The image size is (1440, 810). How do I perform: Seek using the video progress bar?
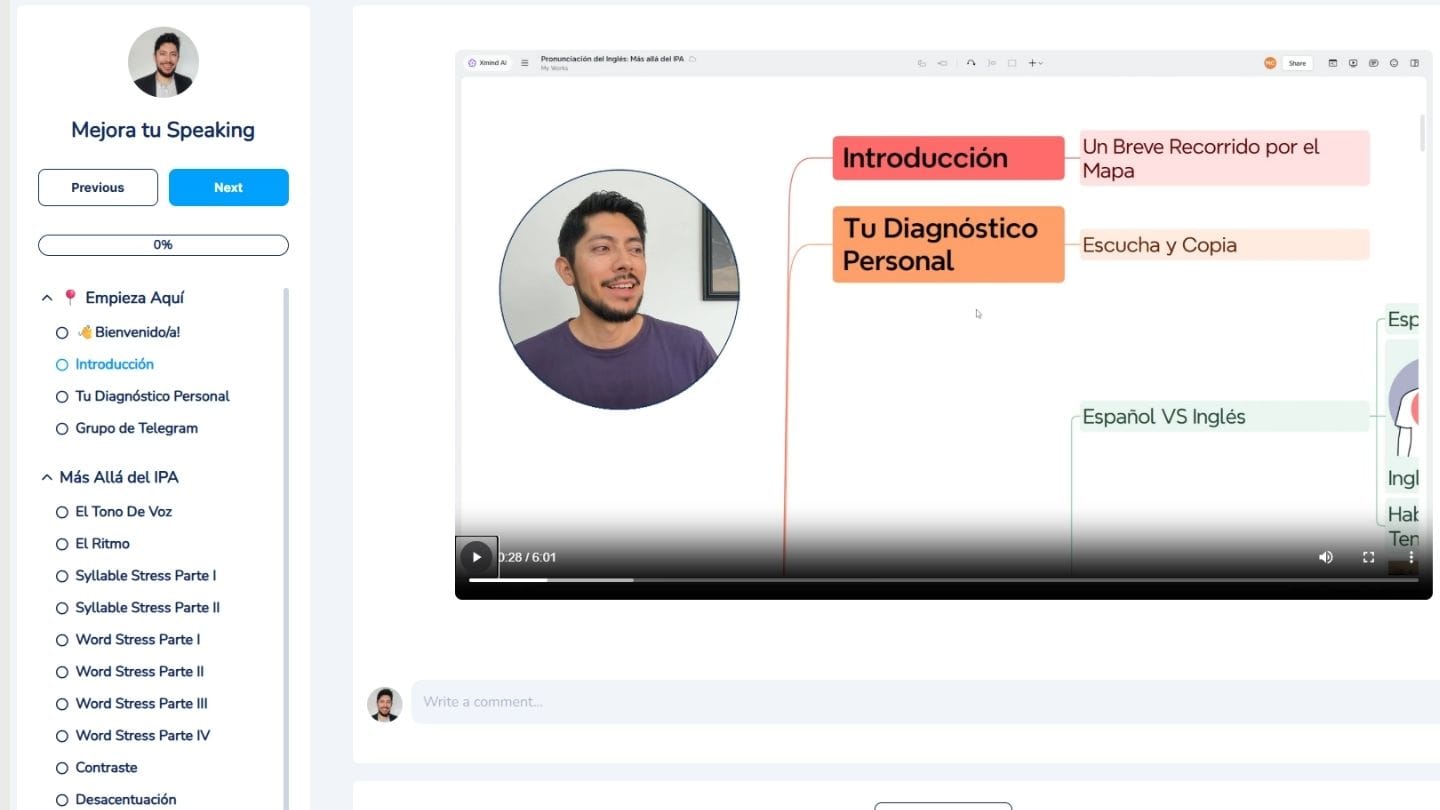[943, 580]
